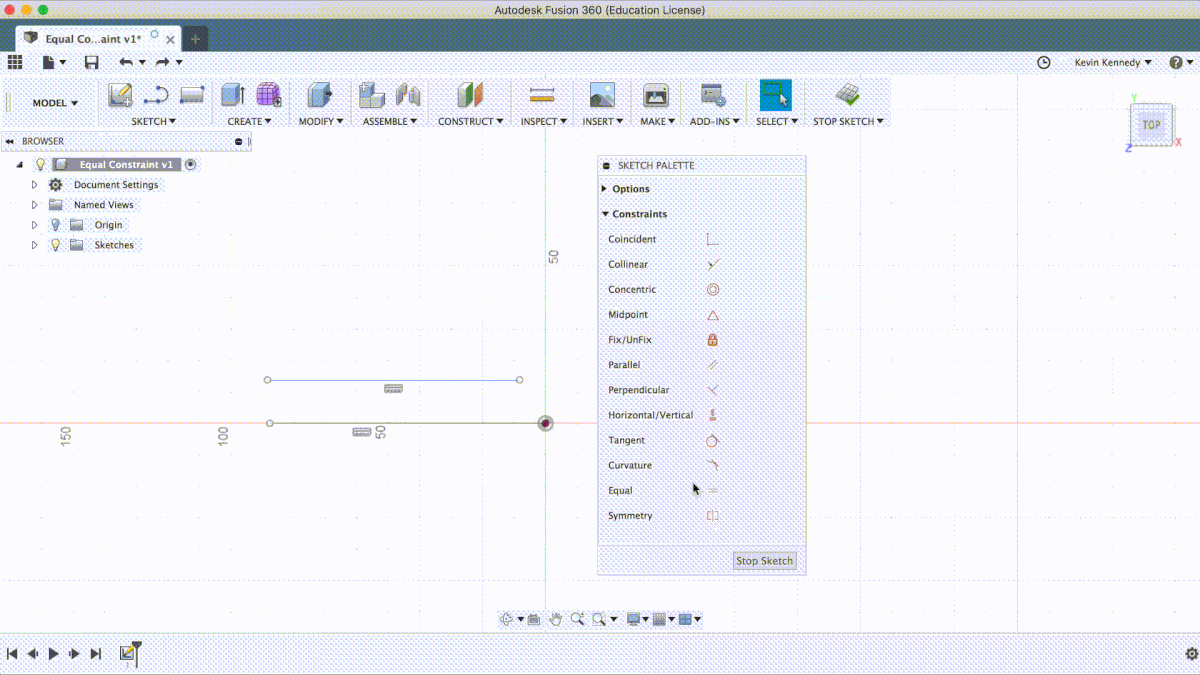The width and height of the screenshot is (1200, 675).
Task: Toggle the Equal Constraint v1 lightbulb visibility
Action: (x=41, y=164)
